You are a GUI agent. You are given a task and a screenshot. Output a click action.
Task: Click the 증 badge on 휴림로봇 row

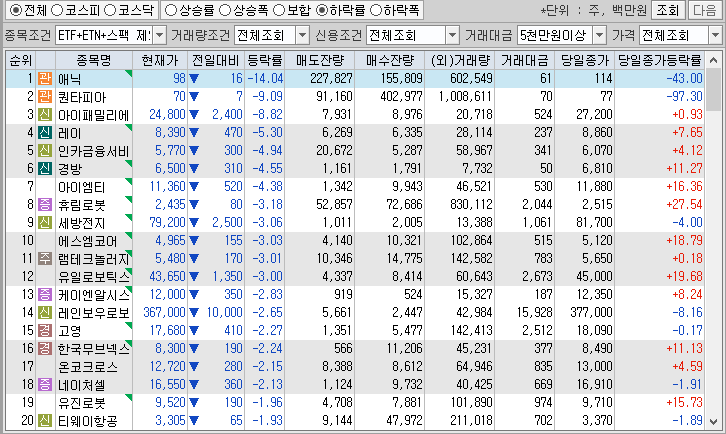[x=44, y=204]
